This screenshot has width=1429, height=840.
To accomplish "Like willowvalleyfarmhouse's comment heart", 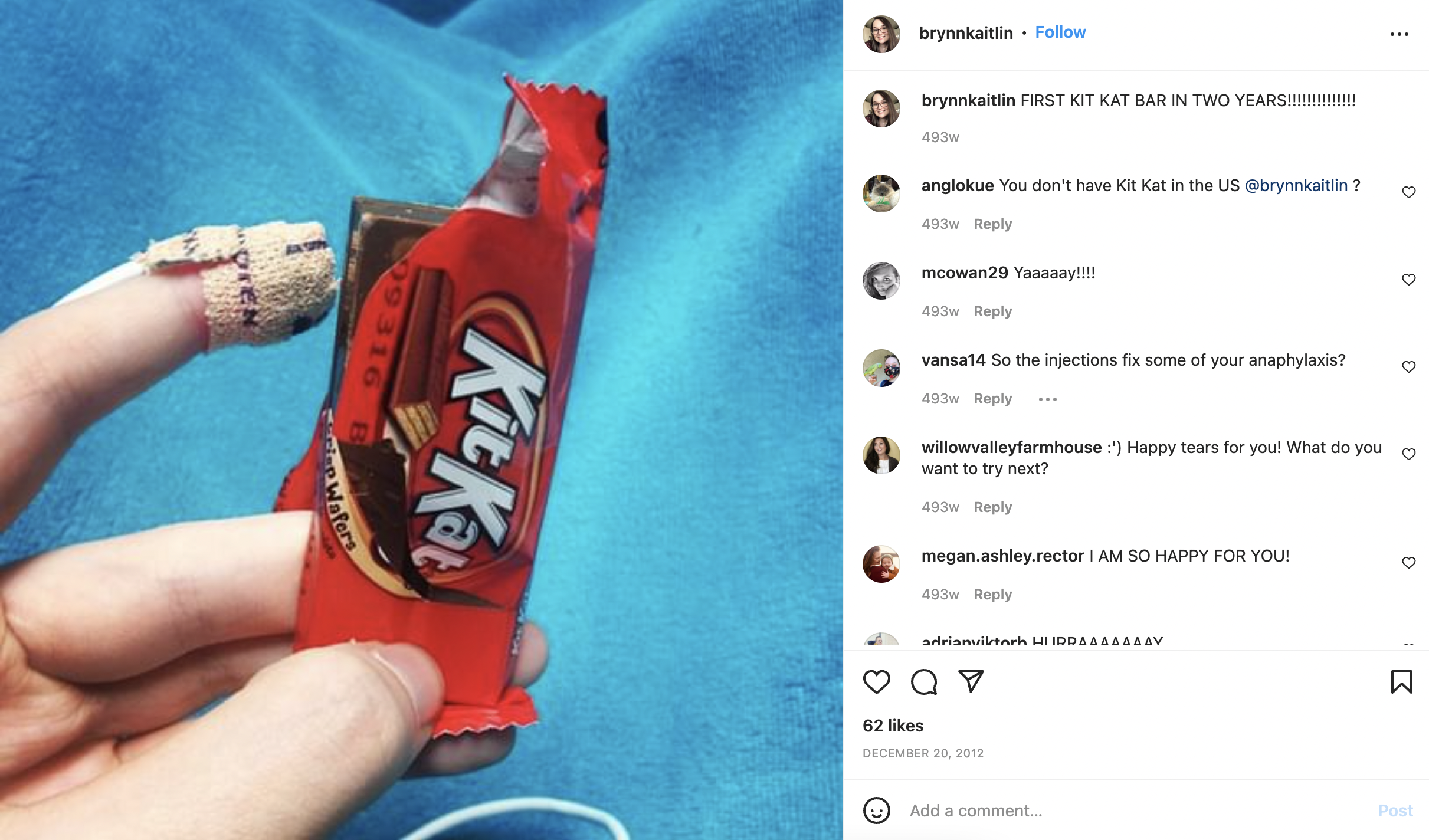I will [x=1409, y=454].
